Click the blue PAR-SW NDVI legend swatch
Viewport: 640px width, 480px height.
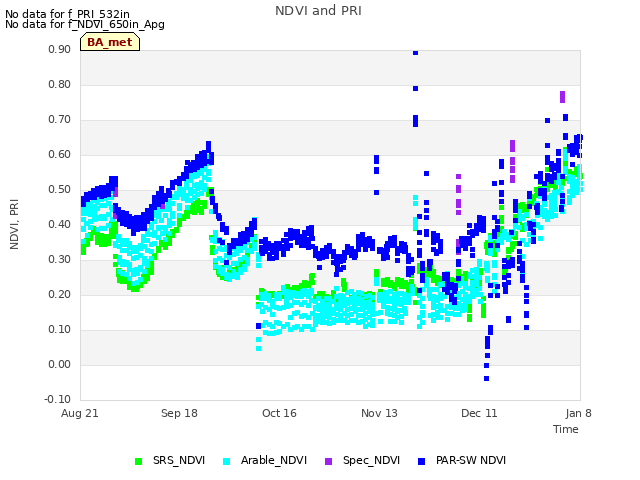tap(421, 461)
